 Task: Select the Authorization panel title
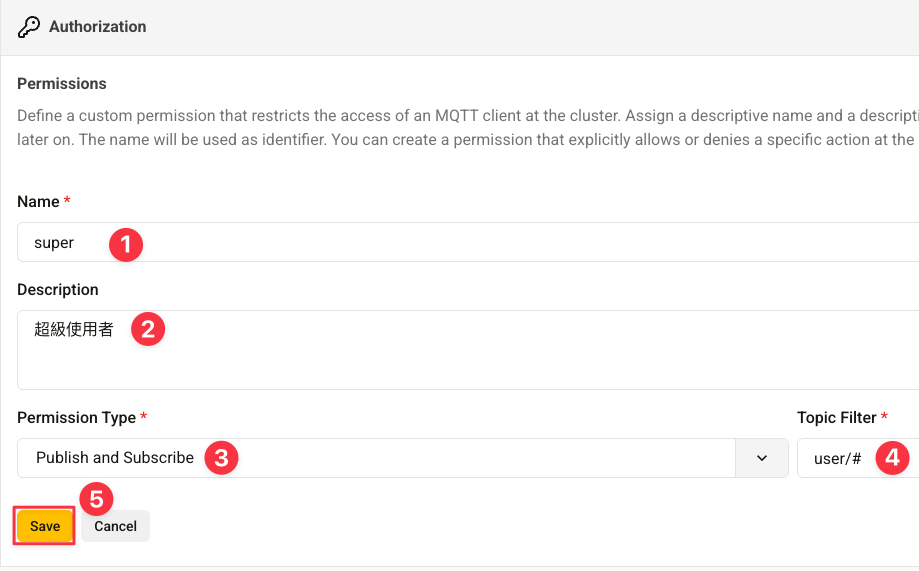[98, 27]
